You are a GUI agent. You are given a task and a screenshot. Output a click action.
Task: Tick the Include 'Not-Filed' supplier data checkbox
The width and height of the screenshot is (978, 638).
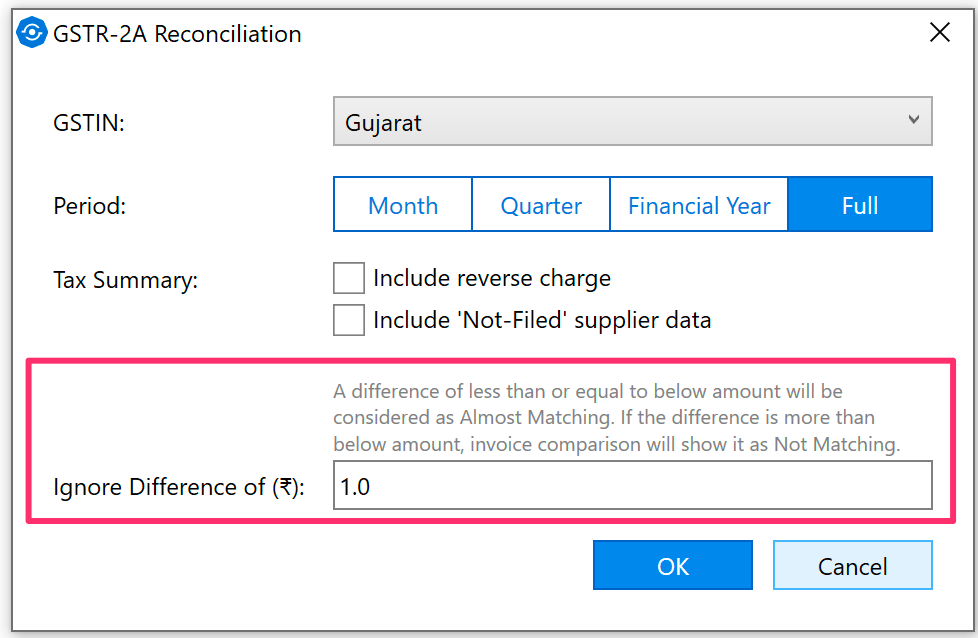point(348,320)
